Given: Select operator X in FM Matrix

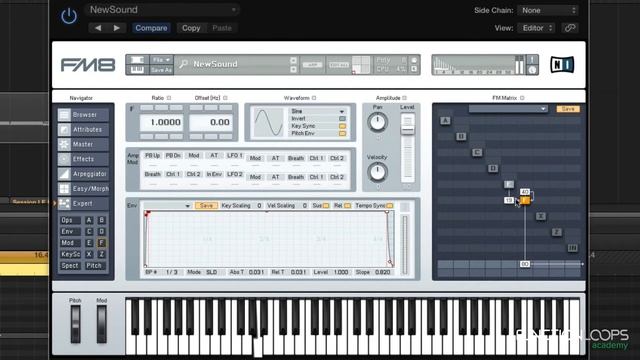Looking at the screenshot, I should pyautogui.click(x=541, y=216).
